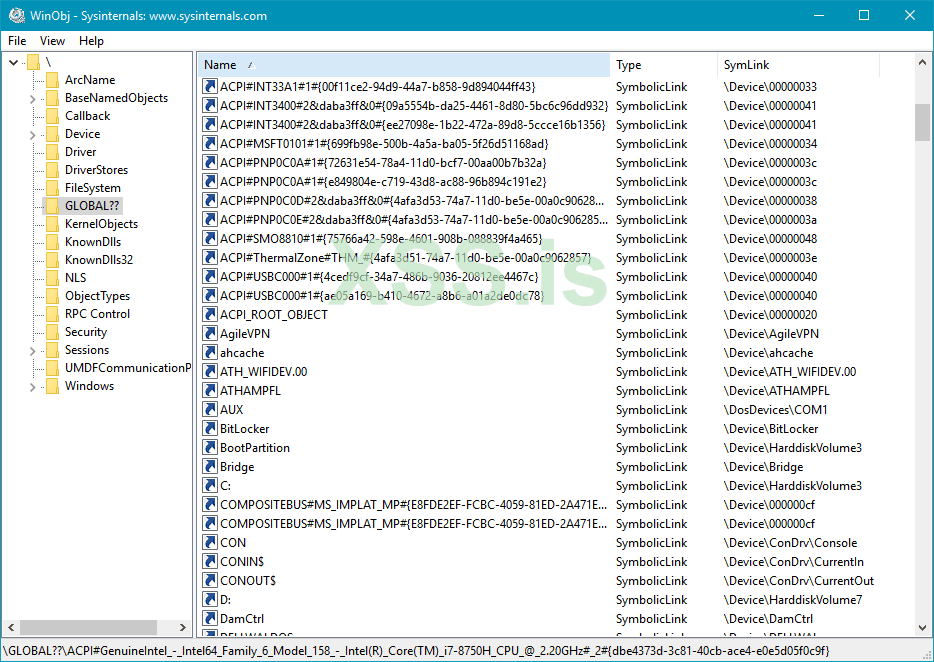Image resolution: width=934 pixels, height=662 pixels.
Task: Click the folder icon of Security
Action: tap(52, 332)
